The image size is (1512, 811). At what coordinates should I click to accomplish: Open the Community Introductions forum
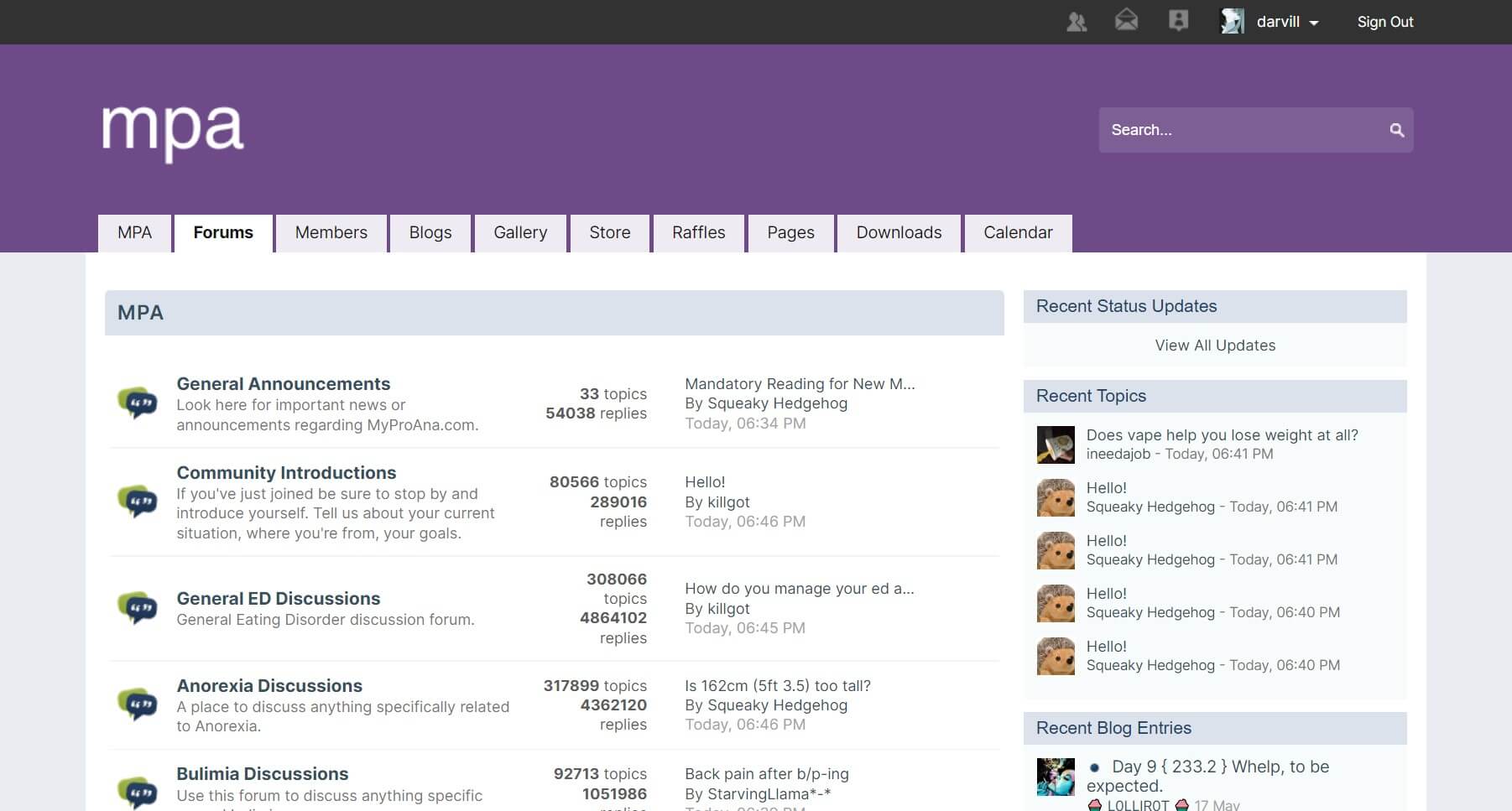[x=286, y=473]
